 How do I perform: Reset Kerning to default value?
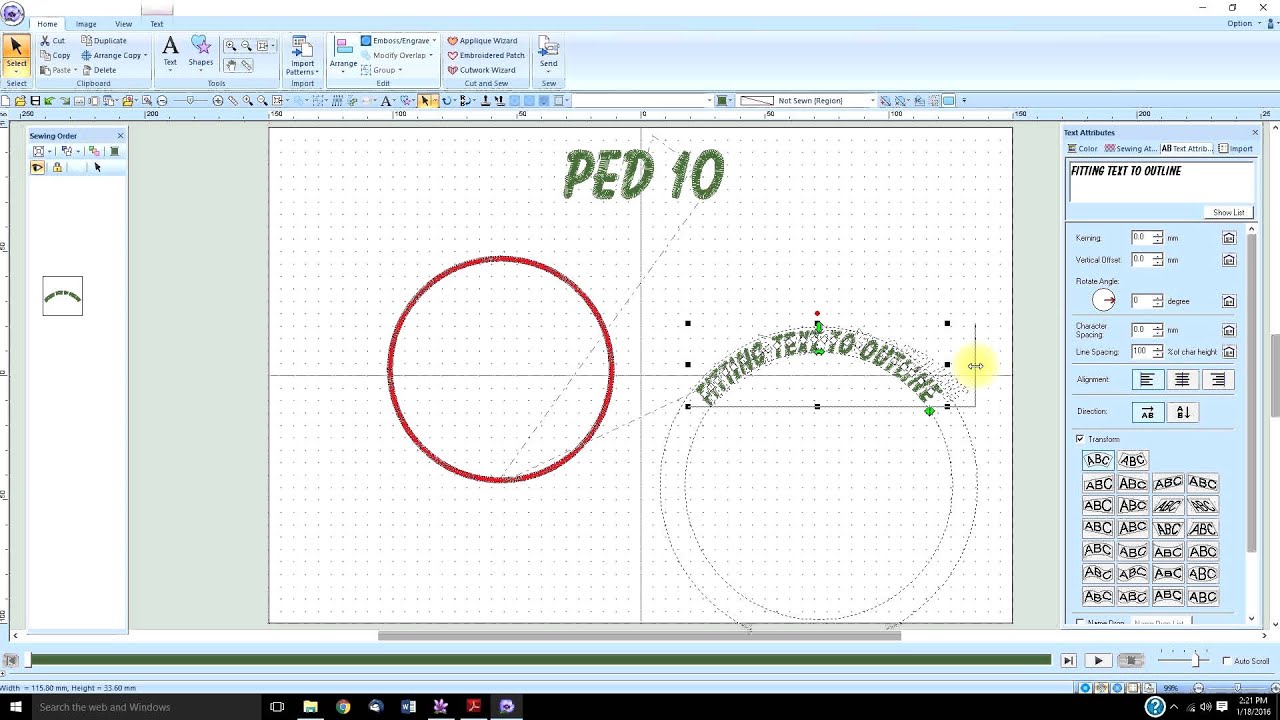point(1229,238)
